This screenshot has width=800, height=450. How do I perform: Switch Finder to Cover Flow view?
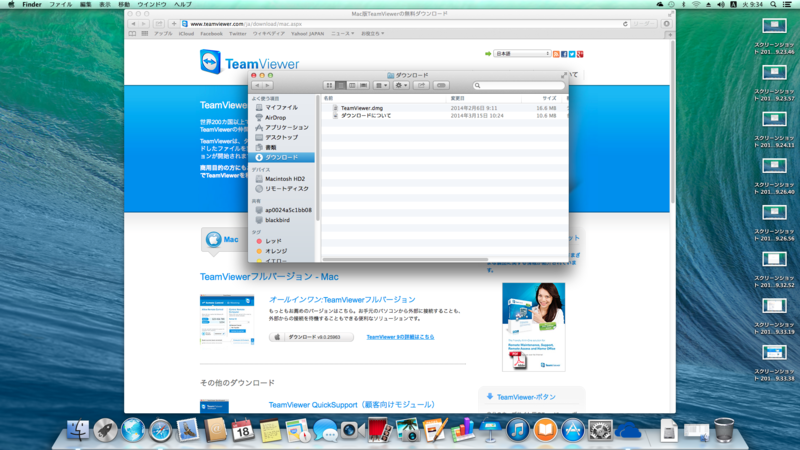[x=363, y=86]
